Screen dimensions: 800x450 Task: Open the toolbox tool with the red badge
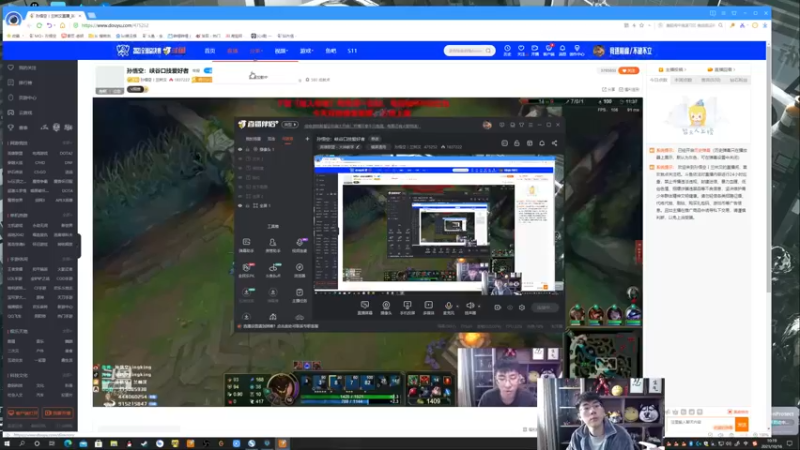pyautogui.click(x=246, y=269)
